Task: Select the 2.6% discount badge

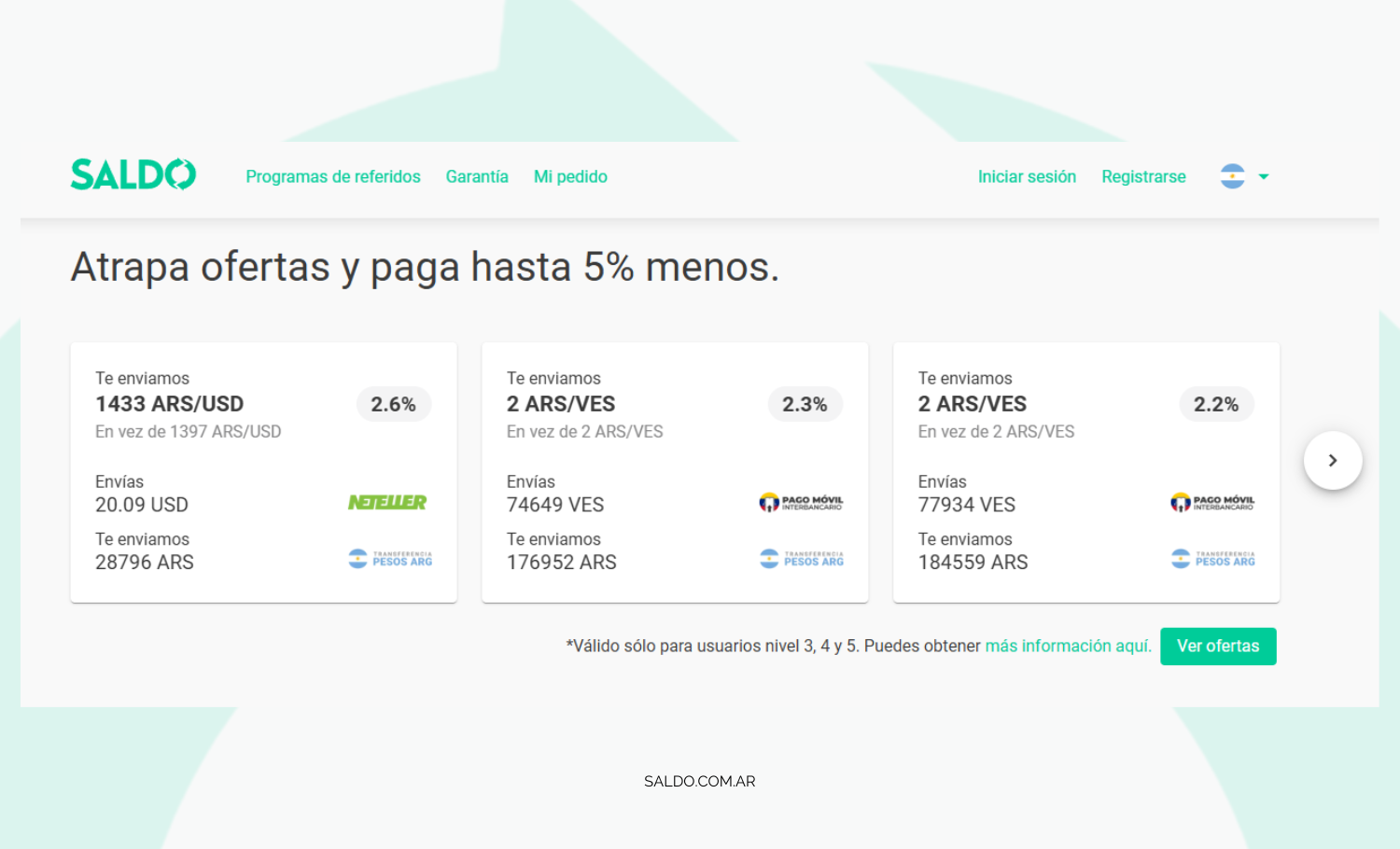Action: 393,404
